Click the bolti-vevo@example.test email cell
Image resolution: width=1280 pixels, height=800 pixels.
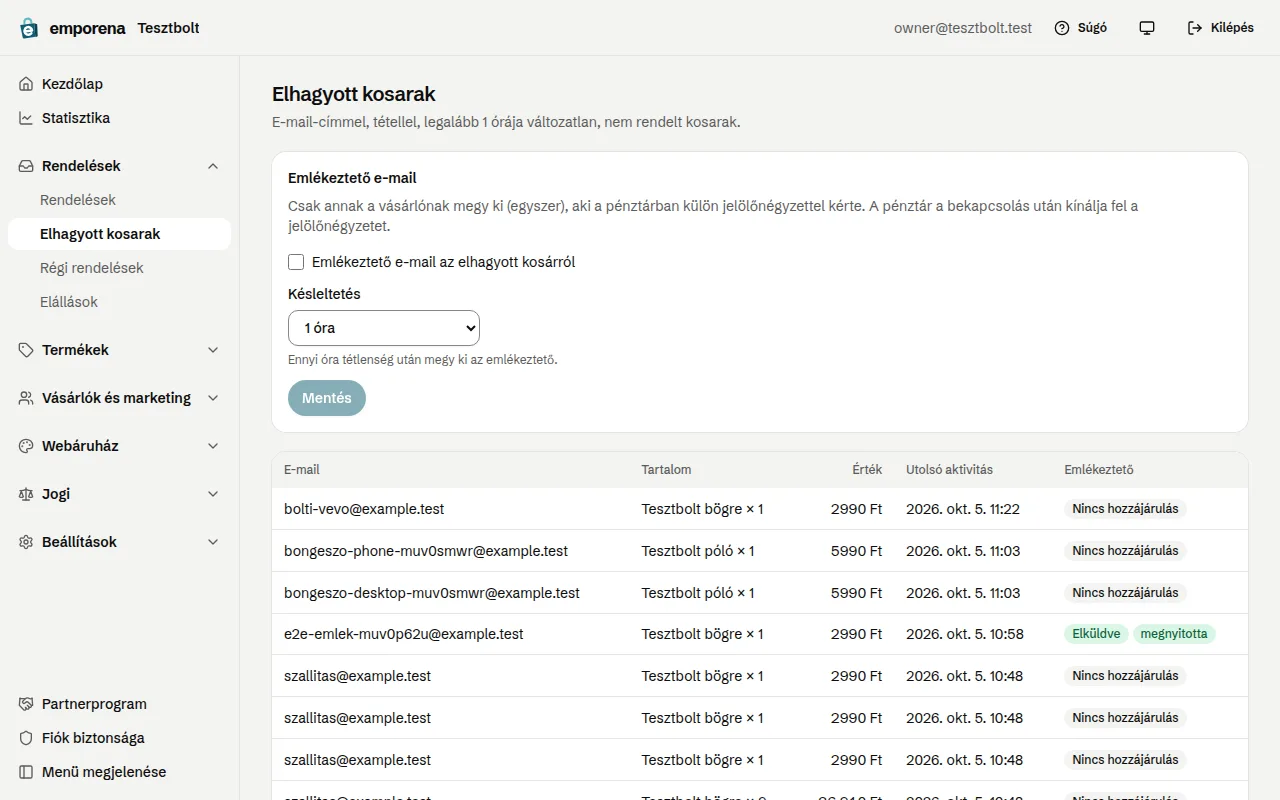point(364,509)
